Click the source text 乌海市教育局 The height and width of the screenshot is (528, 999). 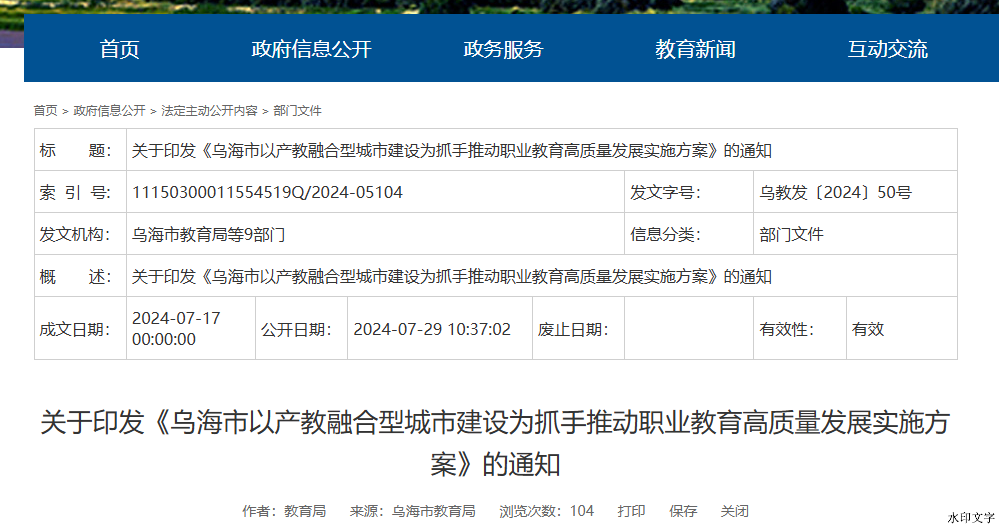point(433,511)
